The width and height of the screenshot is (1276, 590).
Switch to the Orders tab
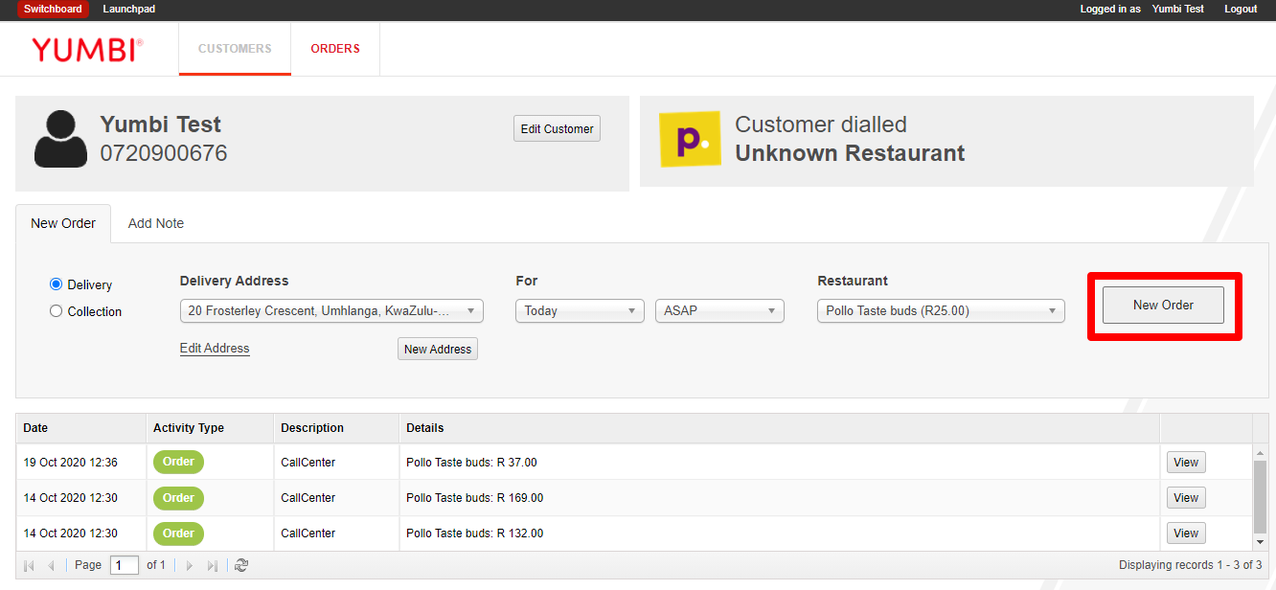point(335,48)
